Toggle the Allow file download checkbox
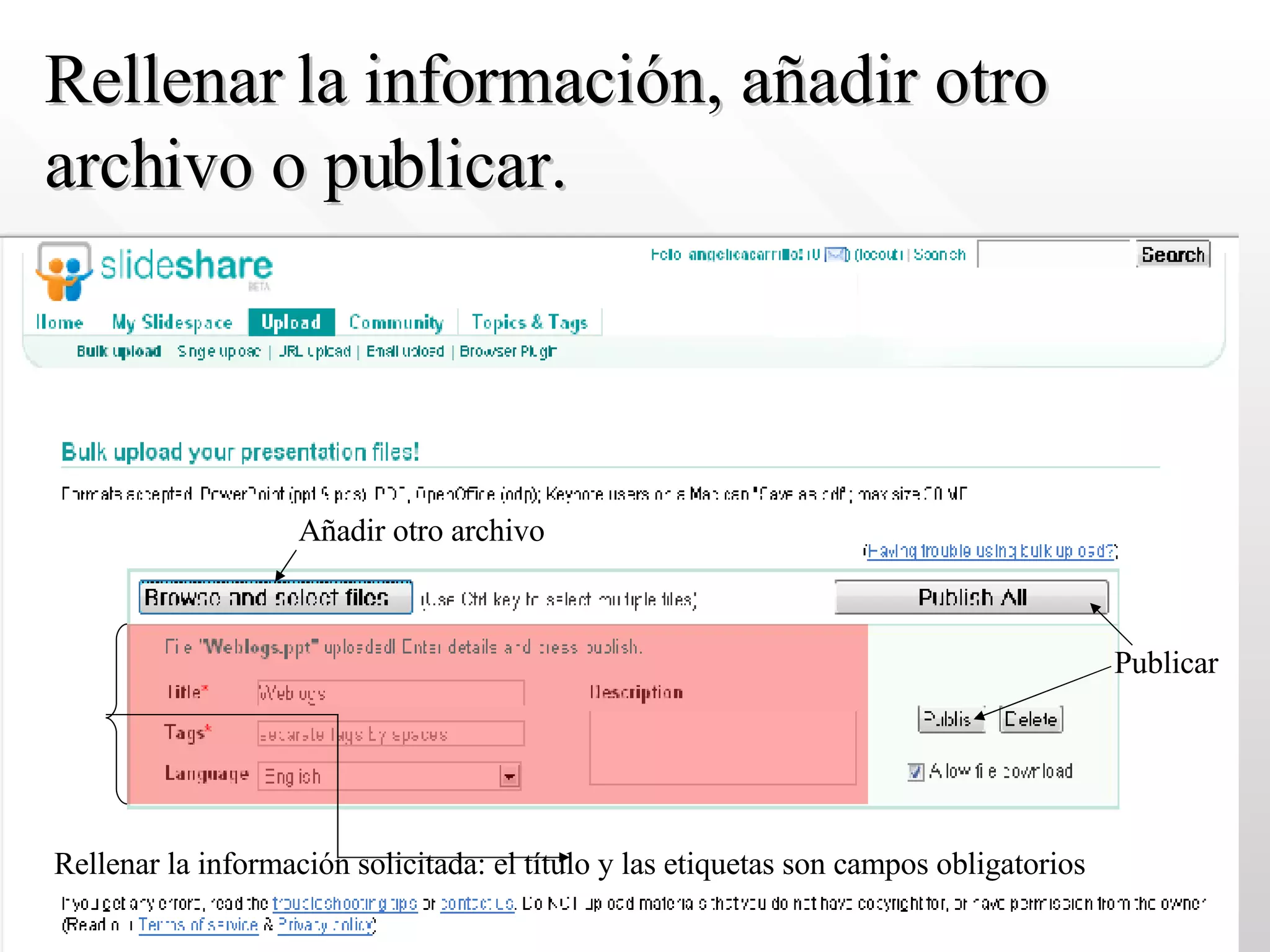Screen dimensions: 1270x952 click(x=915, y=772)
